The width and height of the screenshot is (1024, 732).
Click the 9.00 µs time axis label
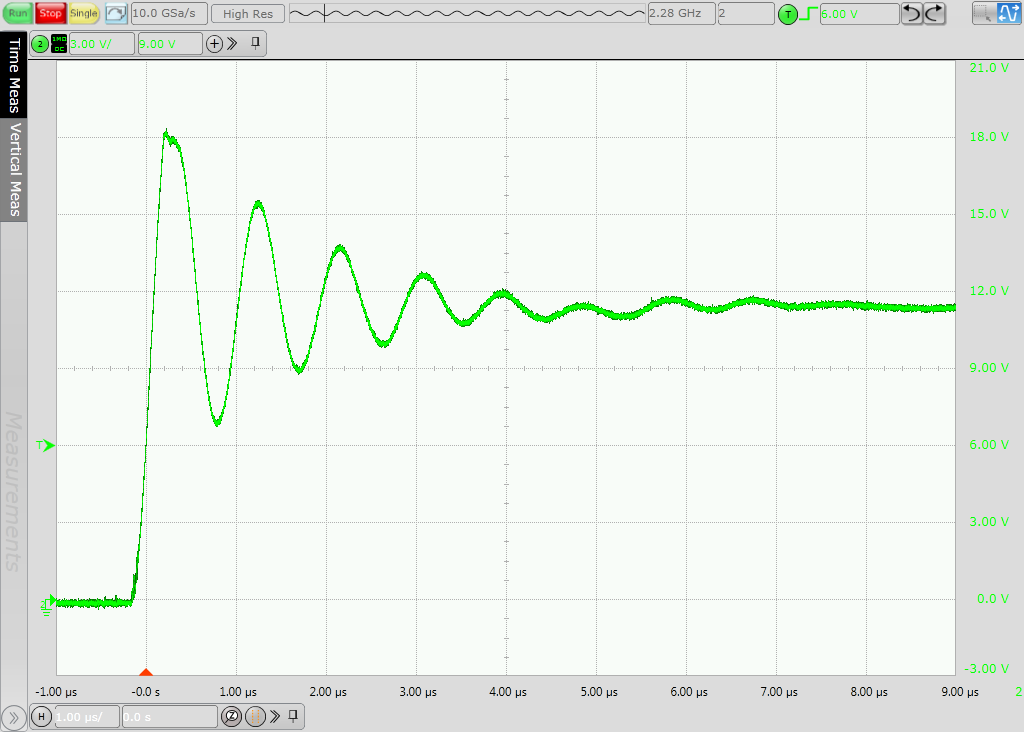click(959, 692)
